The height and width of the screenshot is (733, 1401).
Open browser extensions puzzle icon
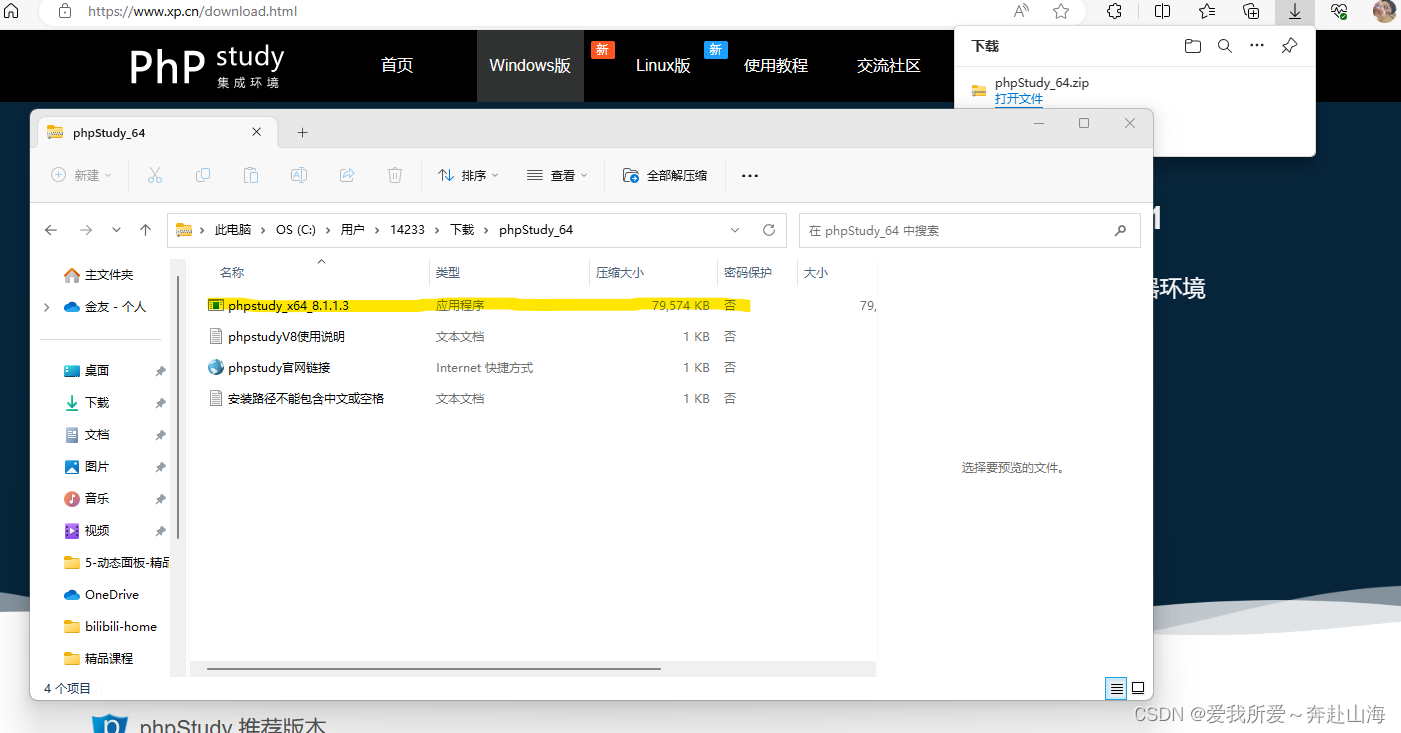click(1114, 11)
